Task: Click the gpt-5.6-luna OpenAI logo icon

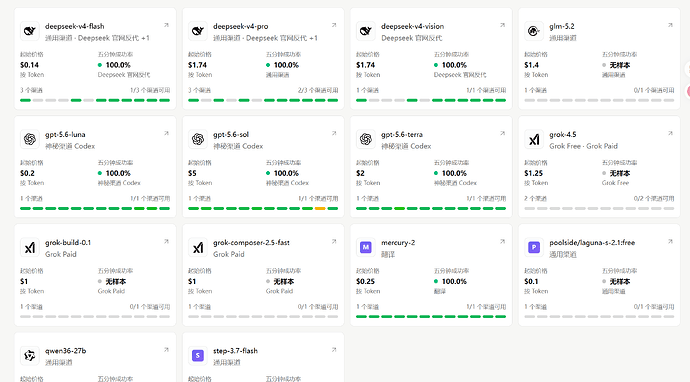Action: (29, 140)
